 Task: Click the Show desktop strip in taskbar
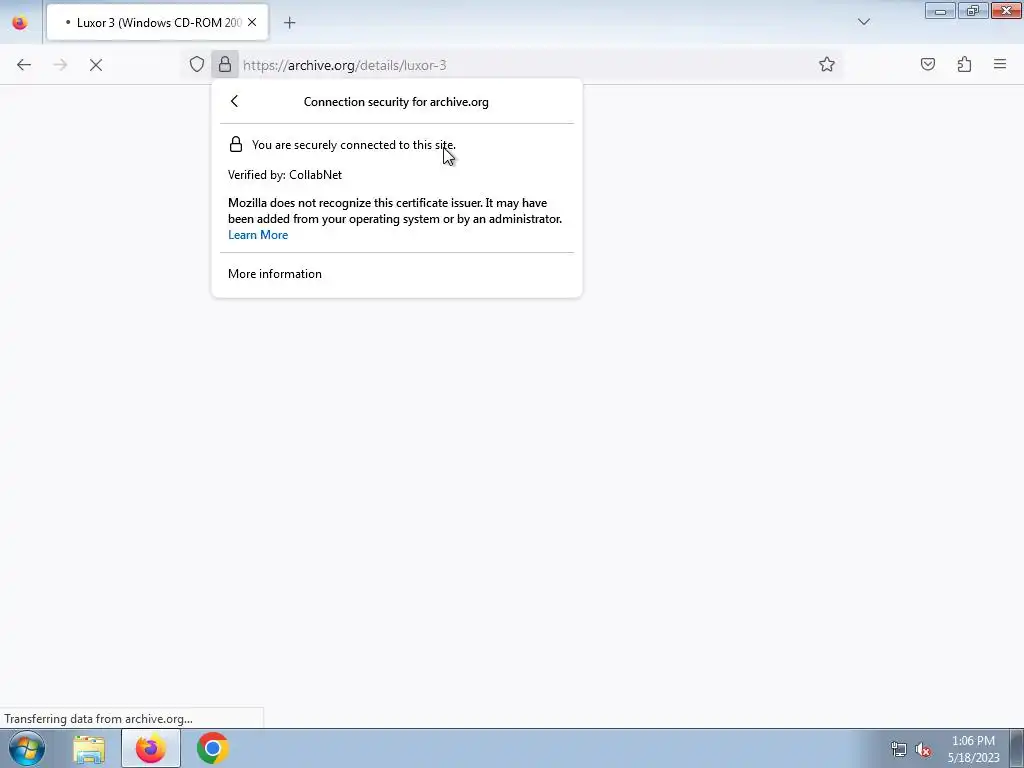(1017, 748)
